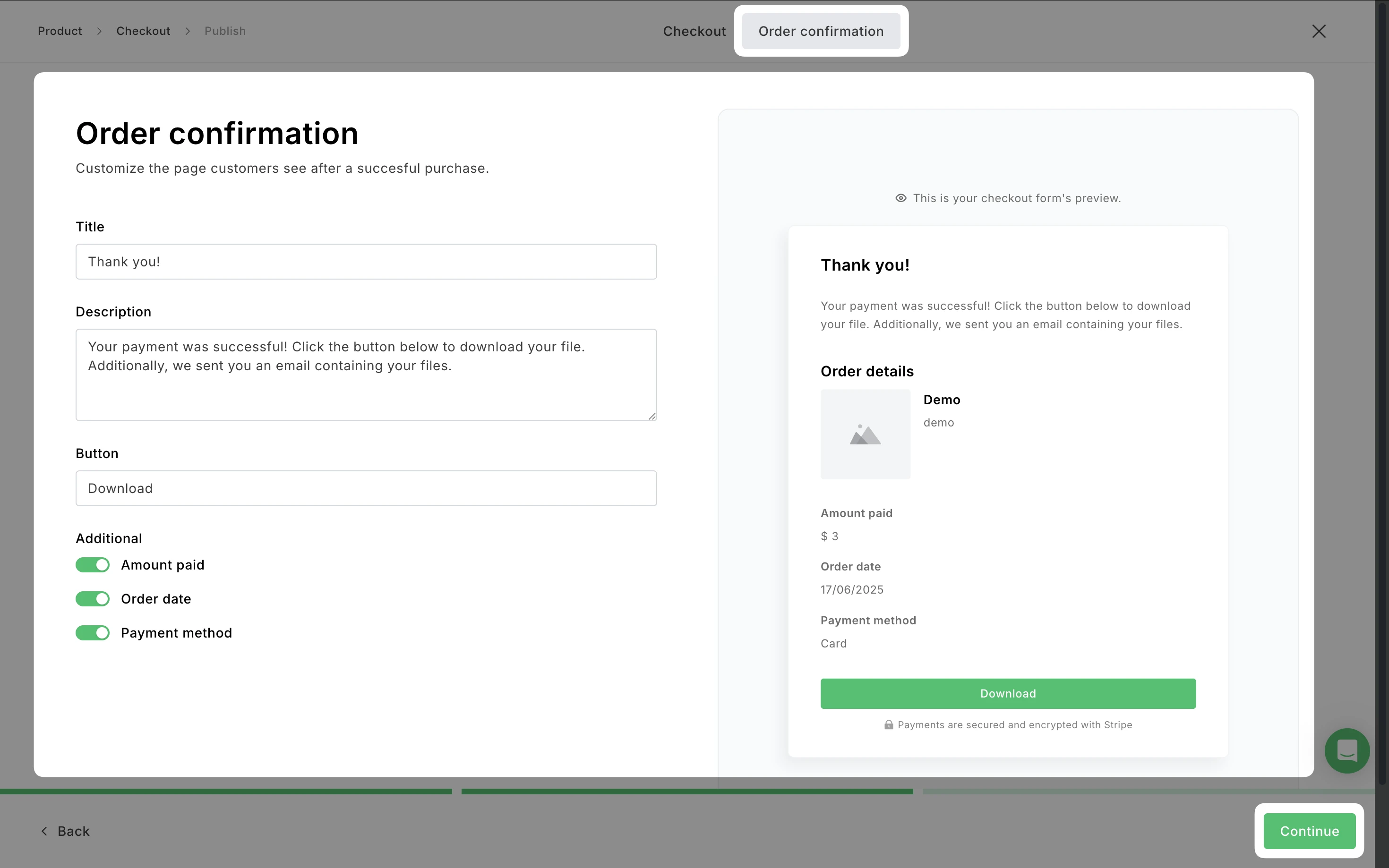Click the chevron after Checkout breadcrumb
Viewport: 1389px width, 868px height.
[x=188, y=31]
